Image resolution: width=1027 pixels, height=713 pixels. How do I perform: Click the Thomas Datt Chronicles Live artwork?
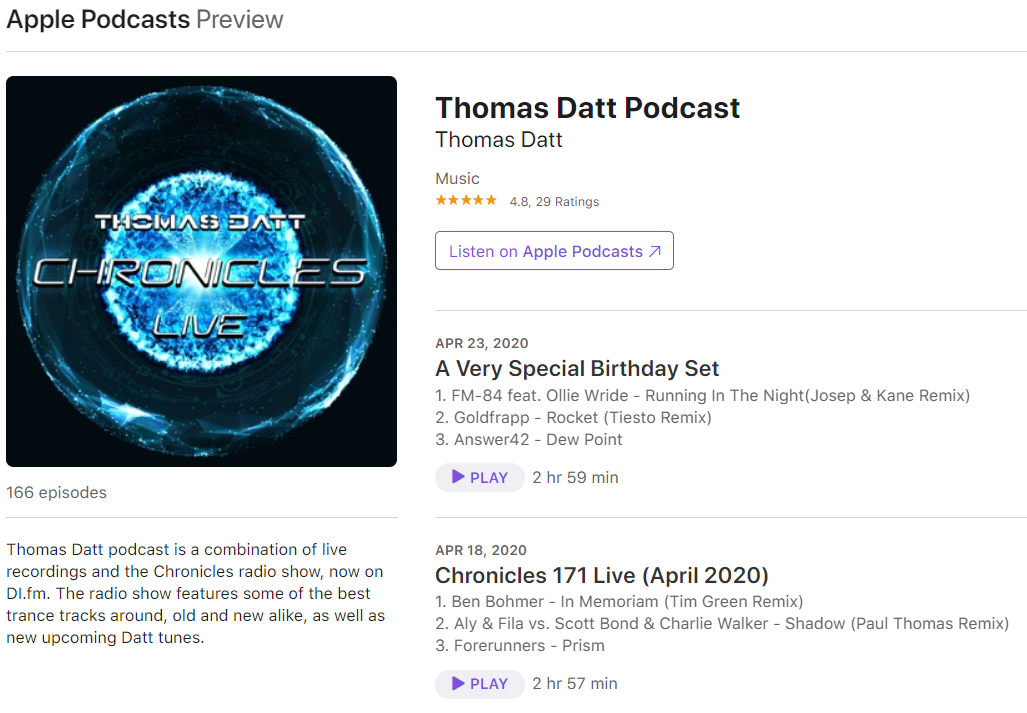[x=201, y=271]
